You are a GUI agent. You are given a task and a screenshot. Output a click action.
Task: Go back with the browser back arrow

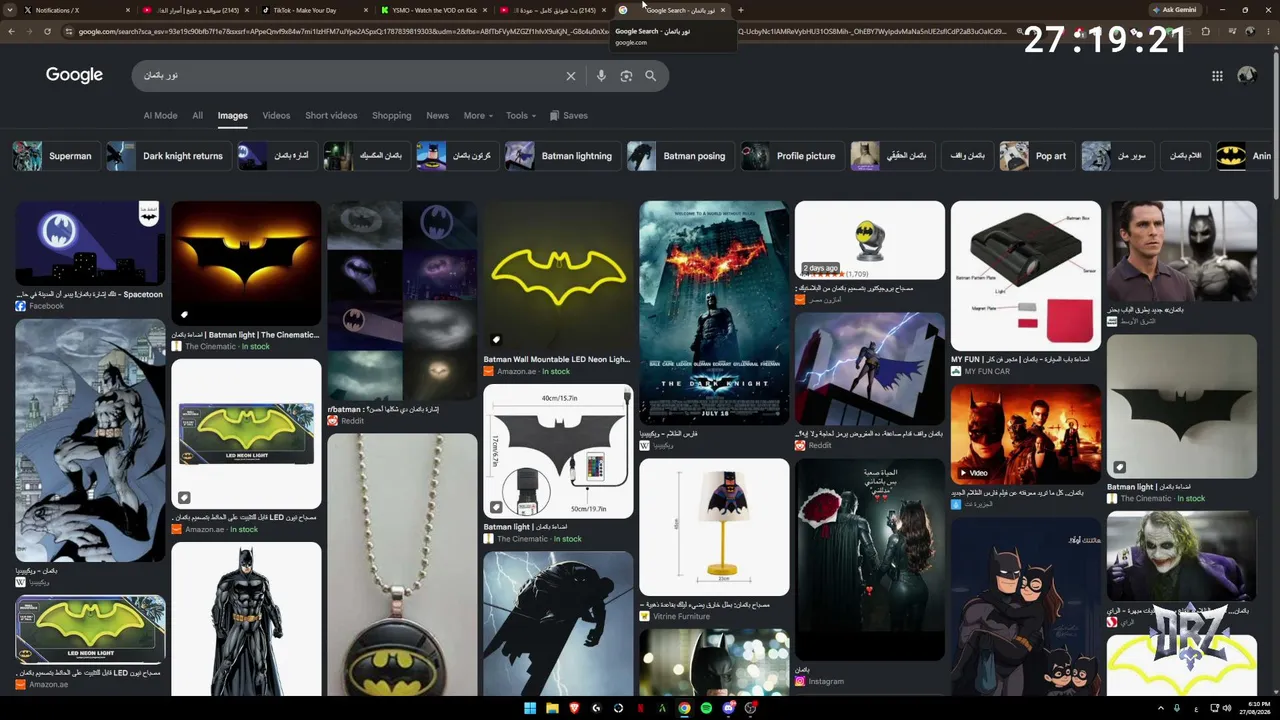11,31
